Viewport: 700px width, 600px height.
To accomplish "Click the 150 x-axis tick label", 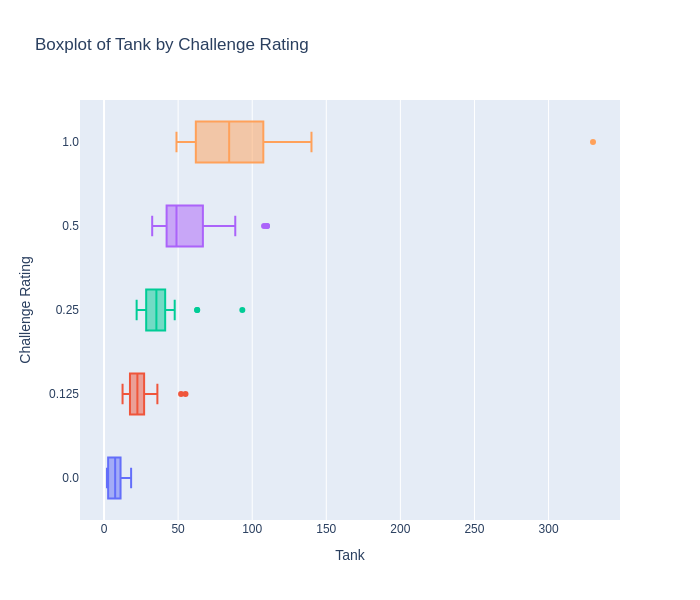I will pyautogui.click(x=326, y=529).
